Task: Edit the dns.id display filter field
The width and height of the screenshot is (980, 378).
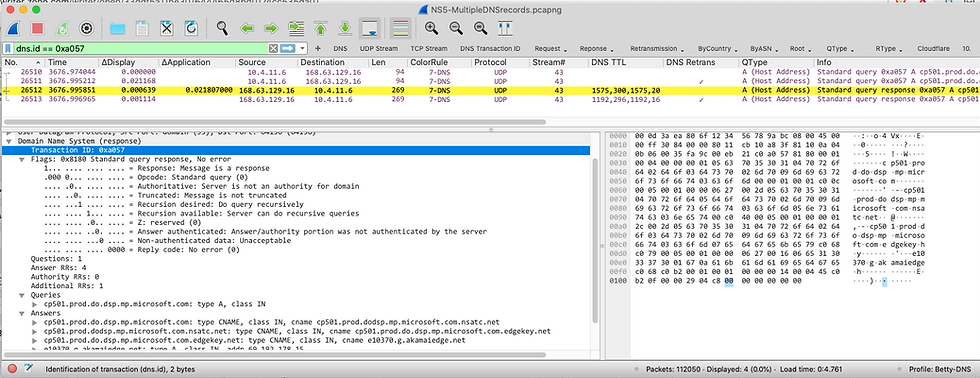Action: [x=141, y=48]
